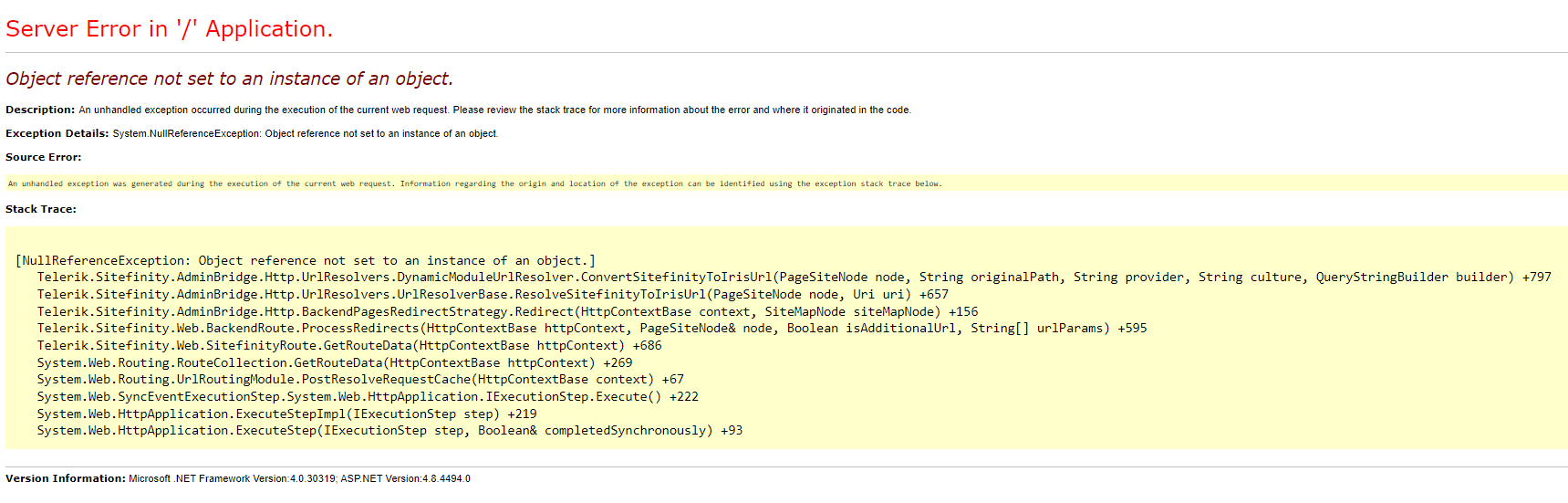Click the "Stack Trace:" label
The image size is (1568, 503).
41,209
